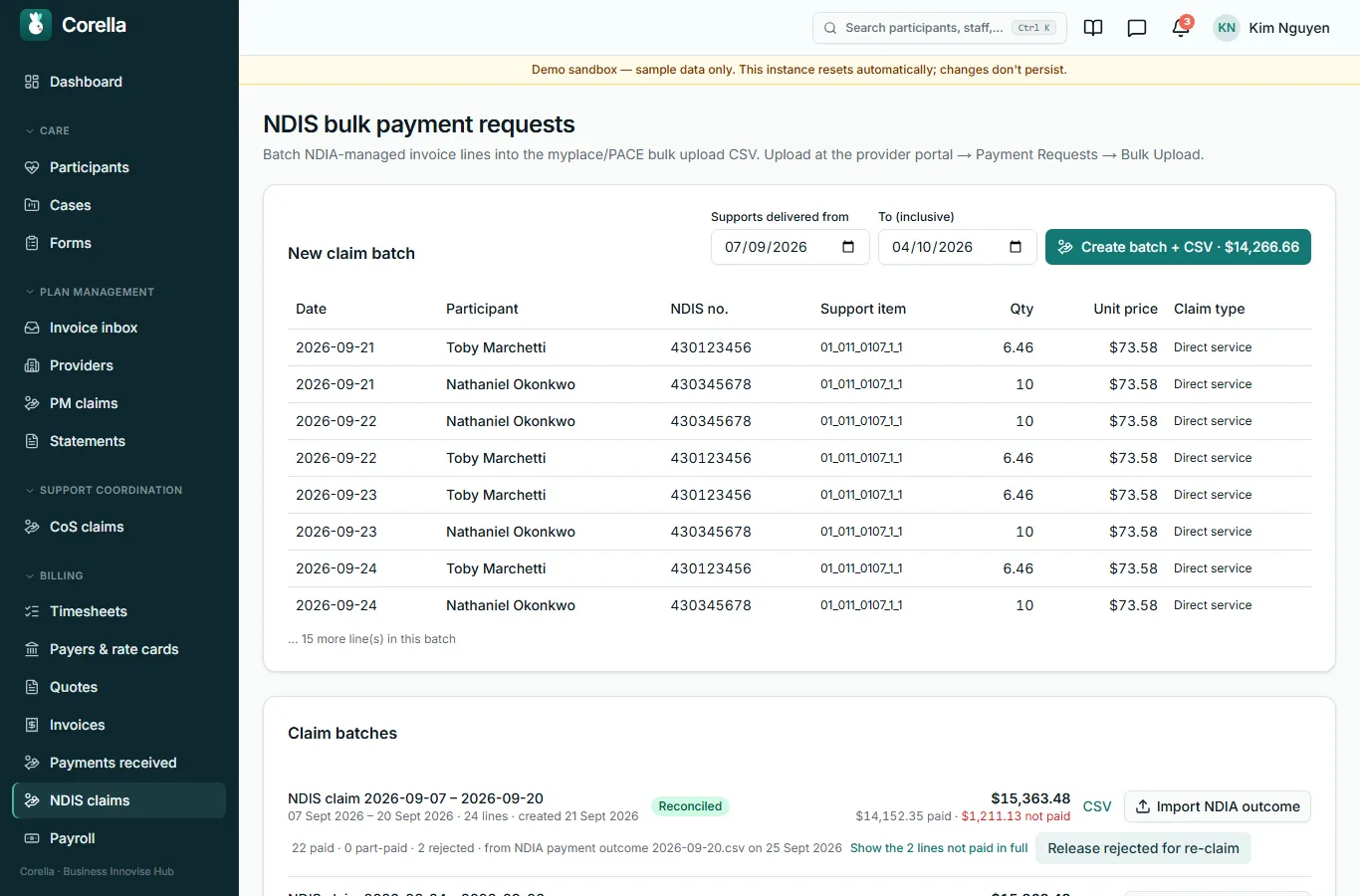
Task: Open the documentation book icon
Action: pos(1093,28)
